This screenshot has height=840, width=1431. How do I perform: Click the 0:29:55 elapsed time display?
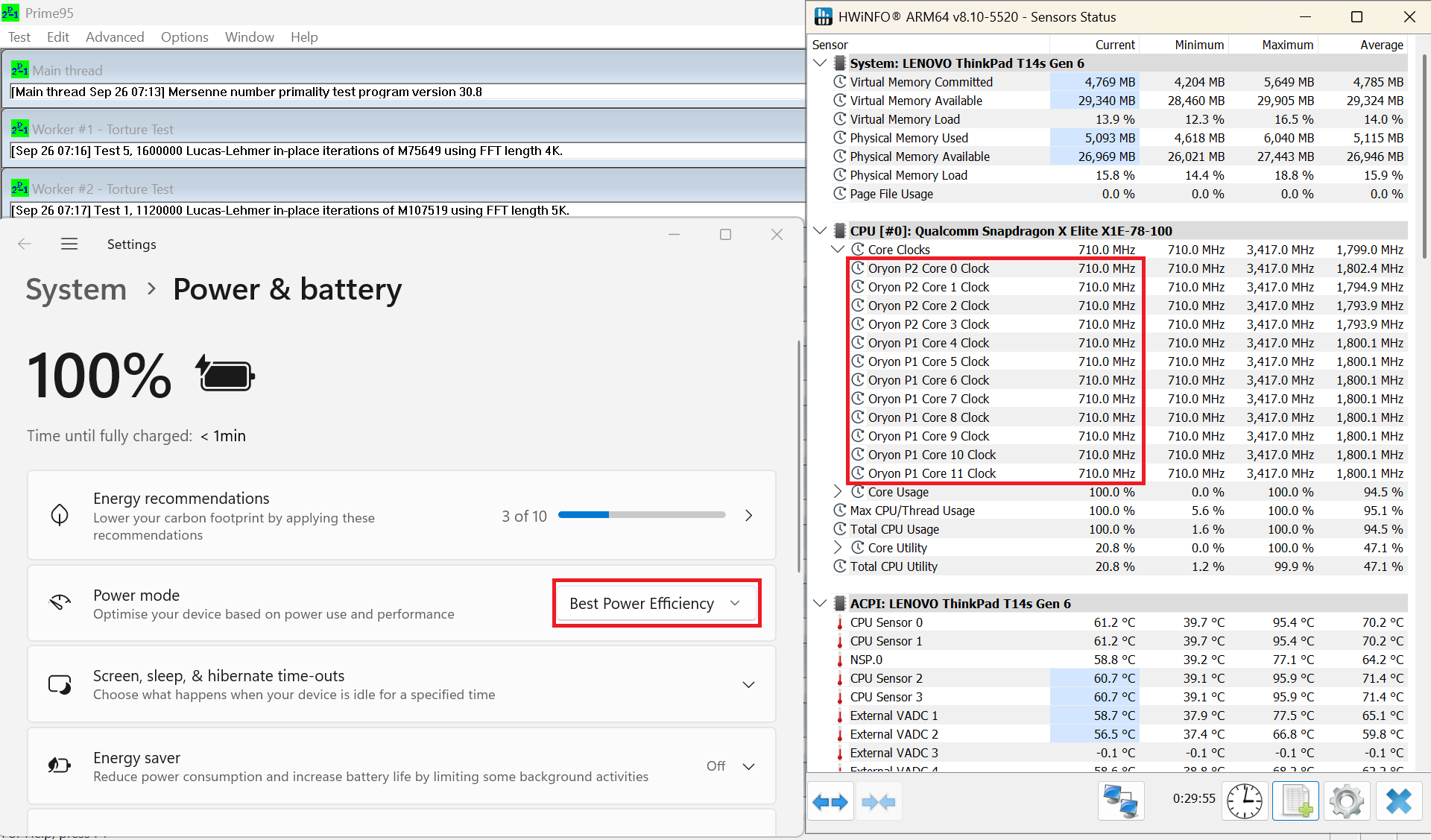point(1193,798)
